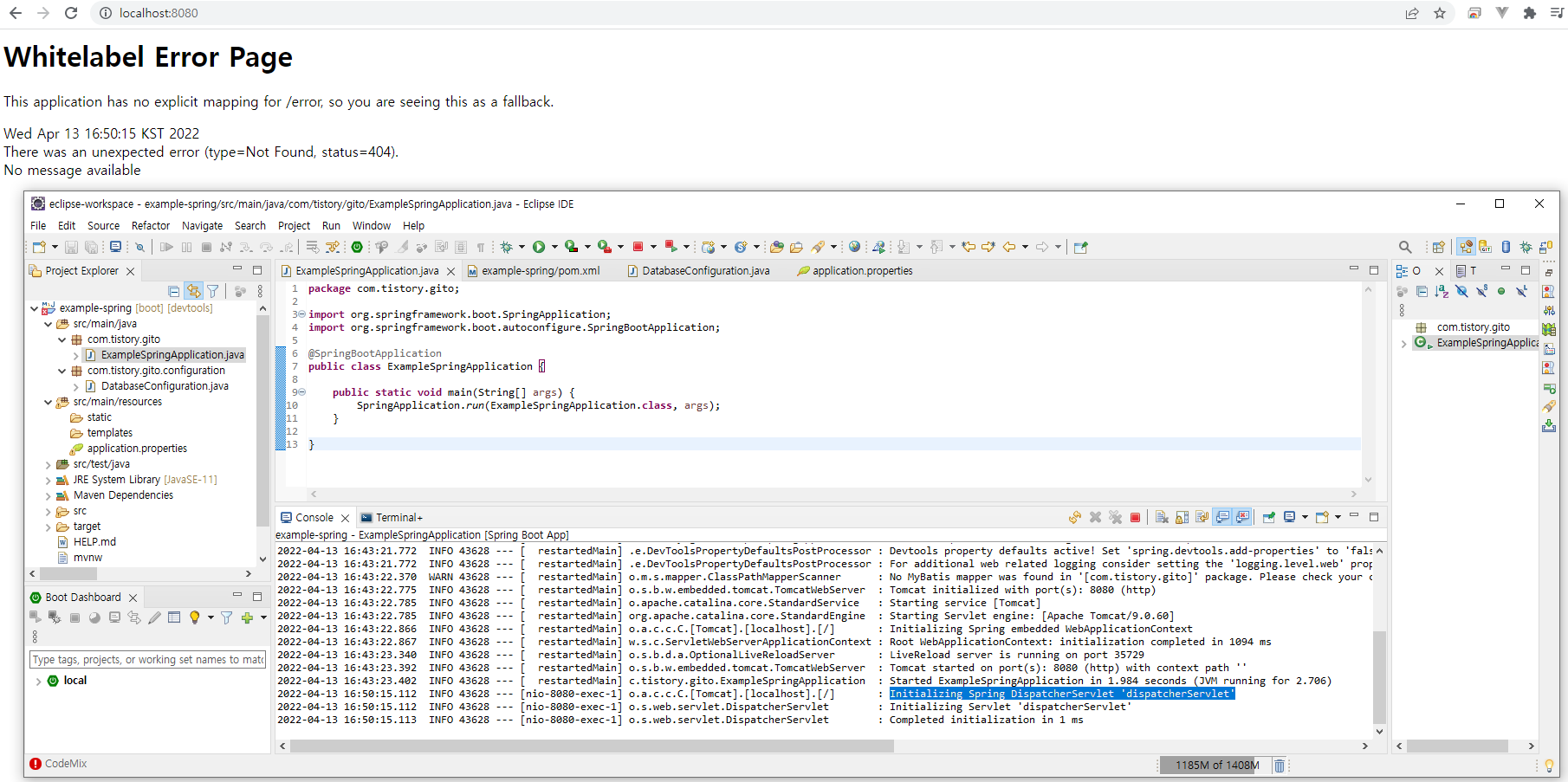Open Project Explorer filter funnel icon
The width and height of the screenshot is (1568, 782).
(x=213, y=292)
